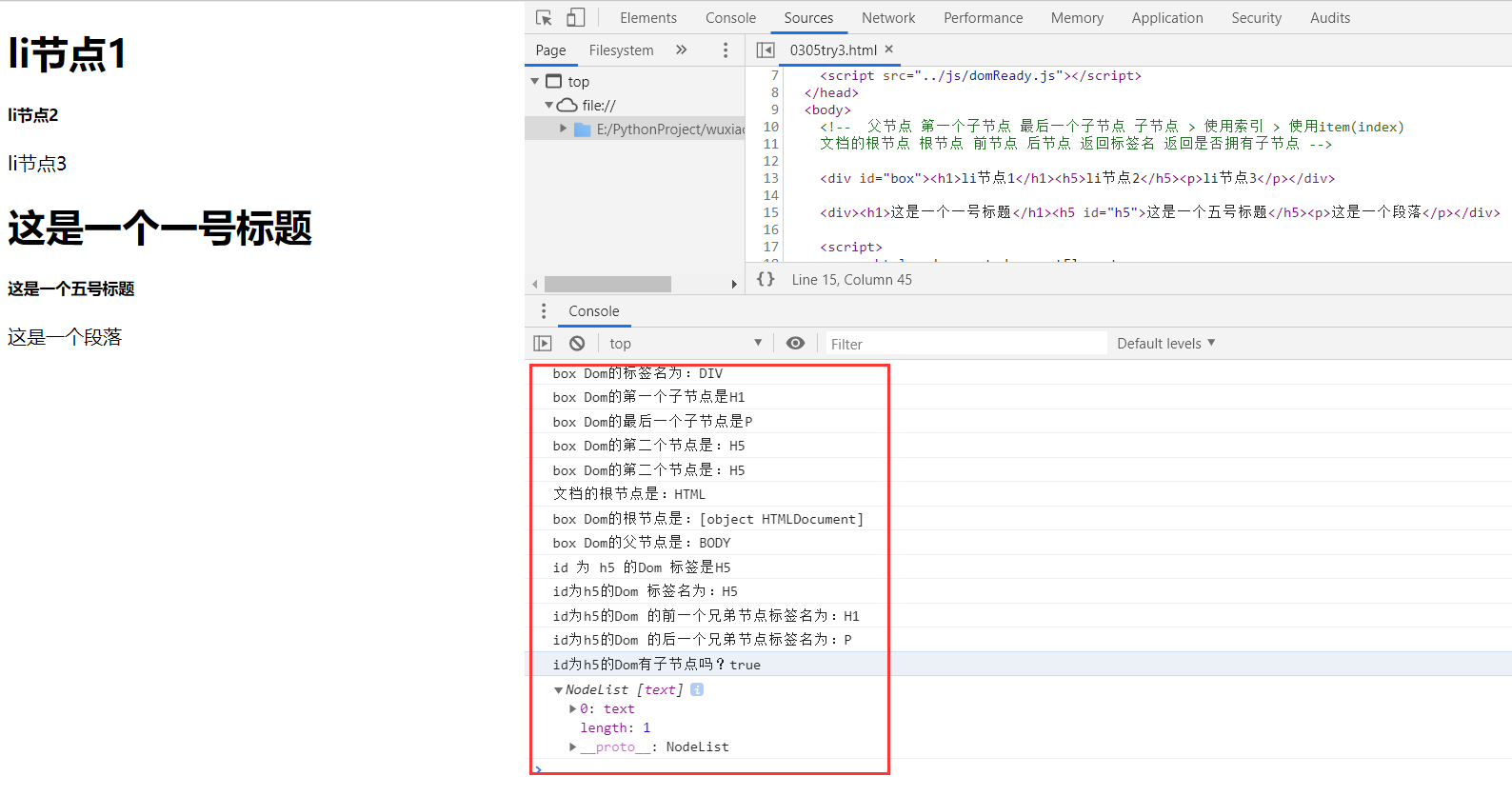Click the 'li节点3' paragraph text
The image size is (1512, 796).
click(37, 164)
